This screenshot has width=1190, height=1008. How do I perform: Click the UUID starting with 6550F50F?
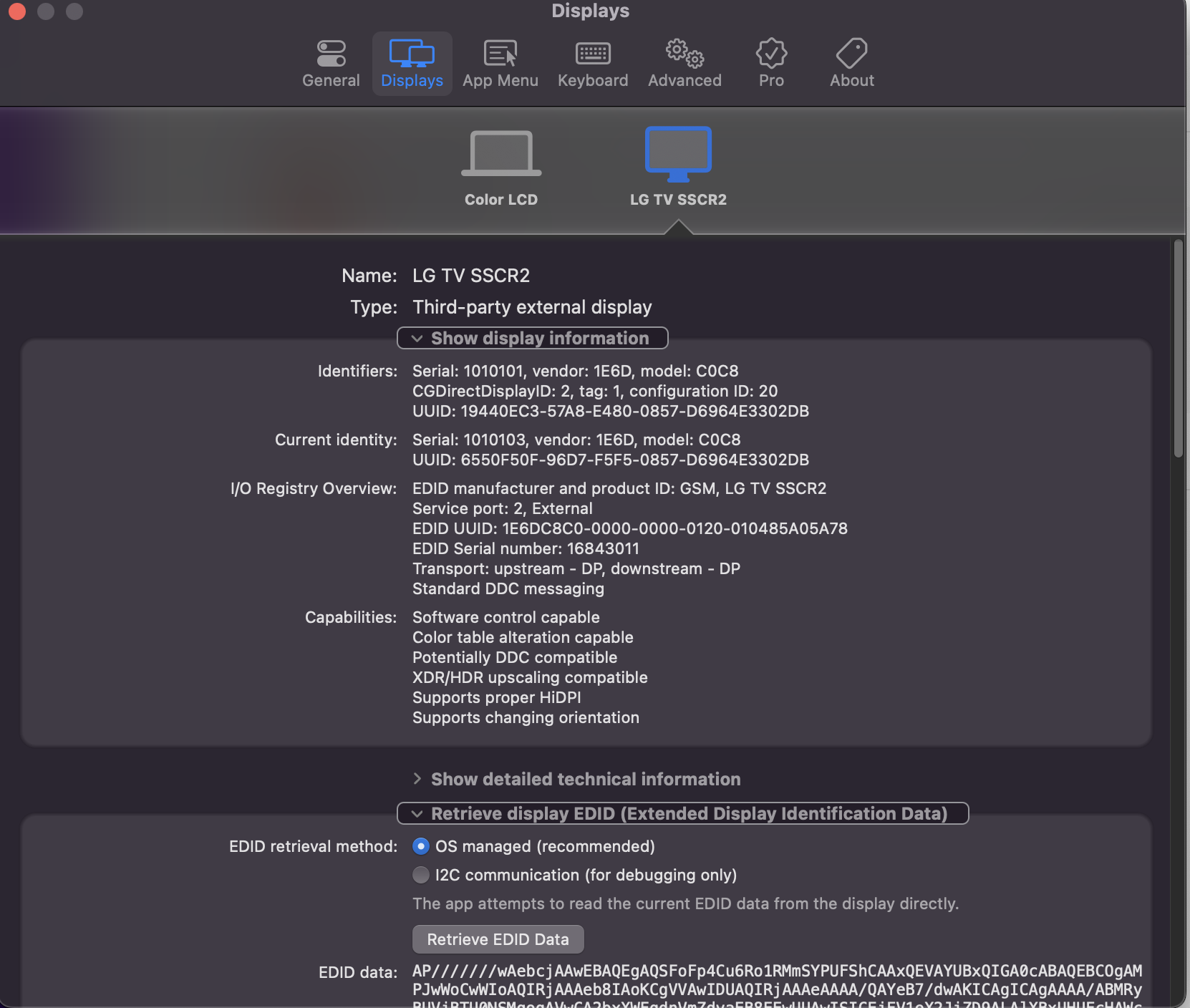click(611, 460)
